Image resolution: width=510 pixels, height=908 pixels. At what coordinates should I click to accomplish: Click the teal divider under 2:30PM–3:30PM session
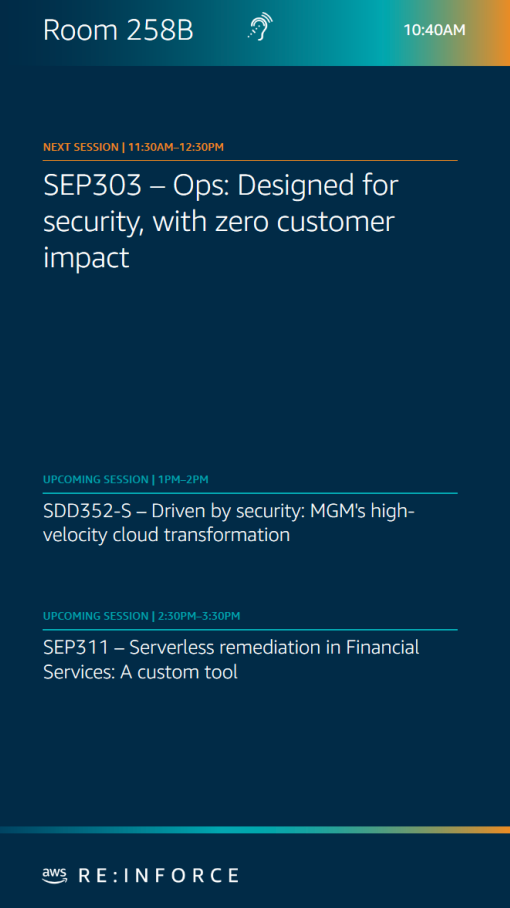tap(250, 629)
